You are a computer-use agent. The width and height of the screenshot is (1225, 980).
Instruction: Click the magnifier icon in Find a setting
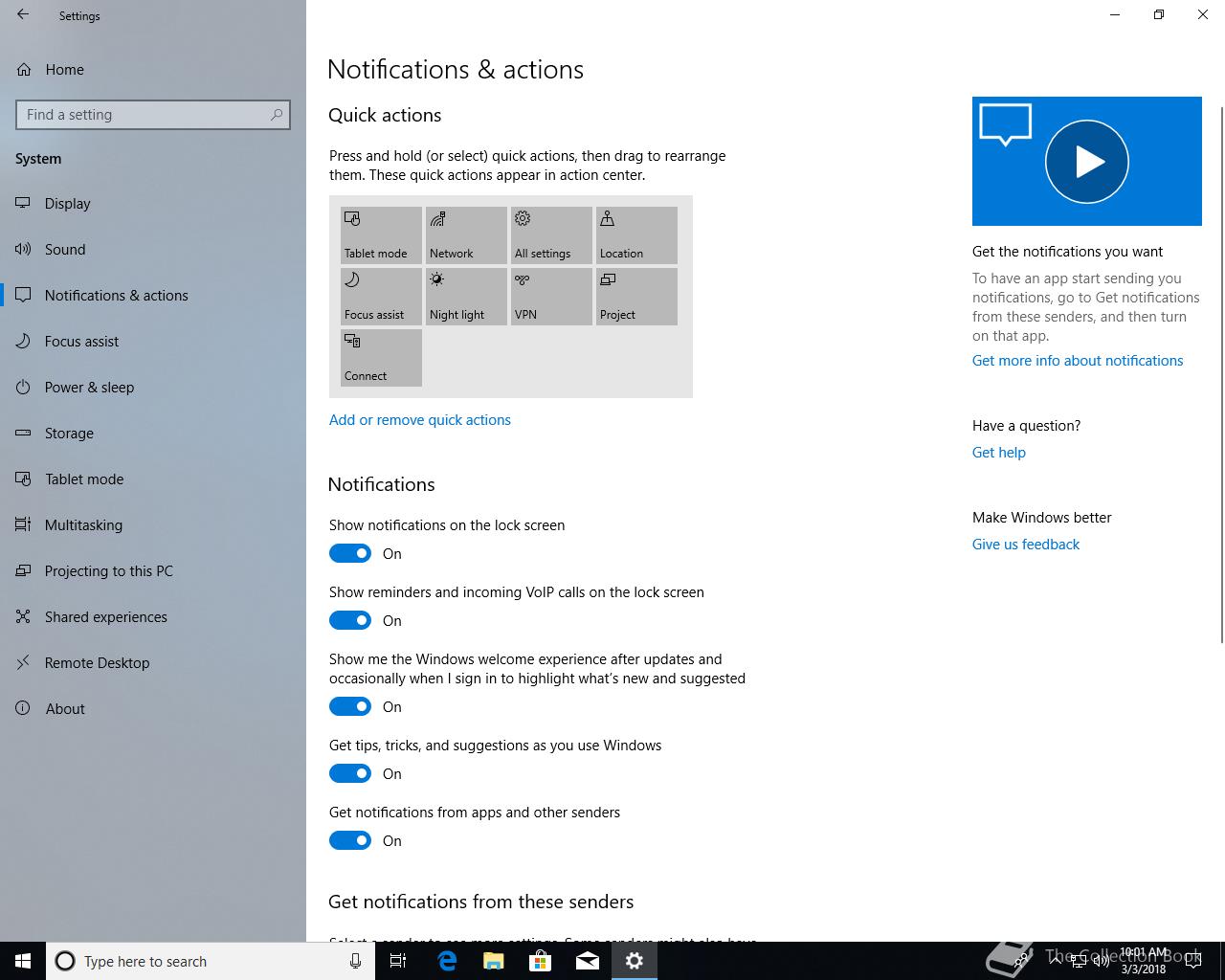pos(277,115)
